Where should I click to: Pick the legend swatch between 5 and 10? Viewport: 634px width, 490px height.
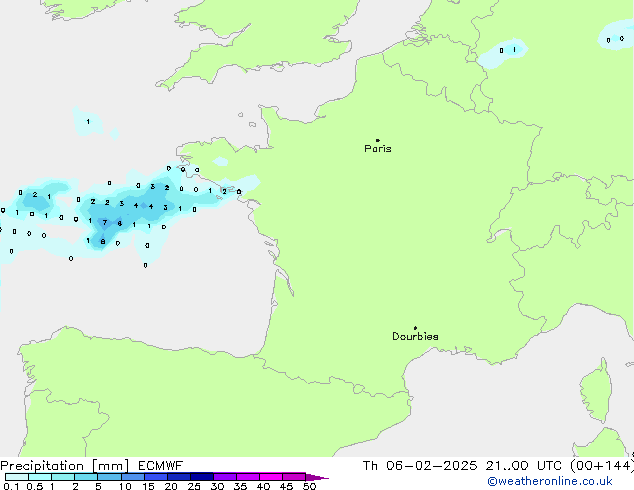pos(109,478)
